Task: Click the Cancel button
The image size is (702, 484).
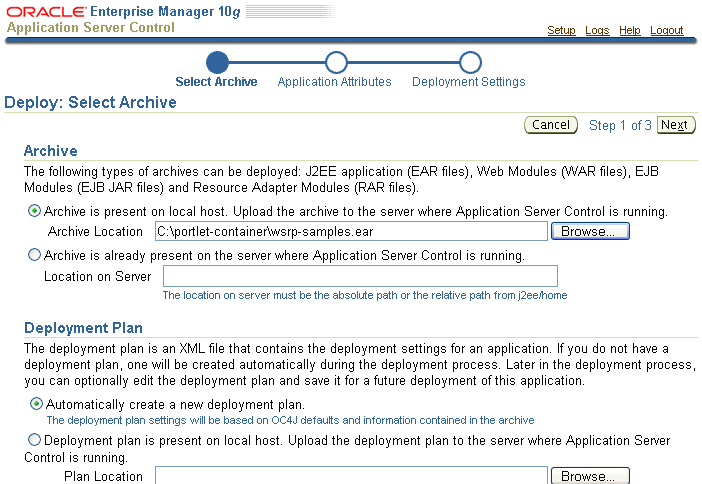Action: (551, 125)
